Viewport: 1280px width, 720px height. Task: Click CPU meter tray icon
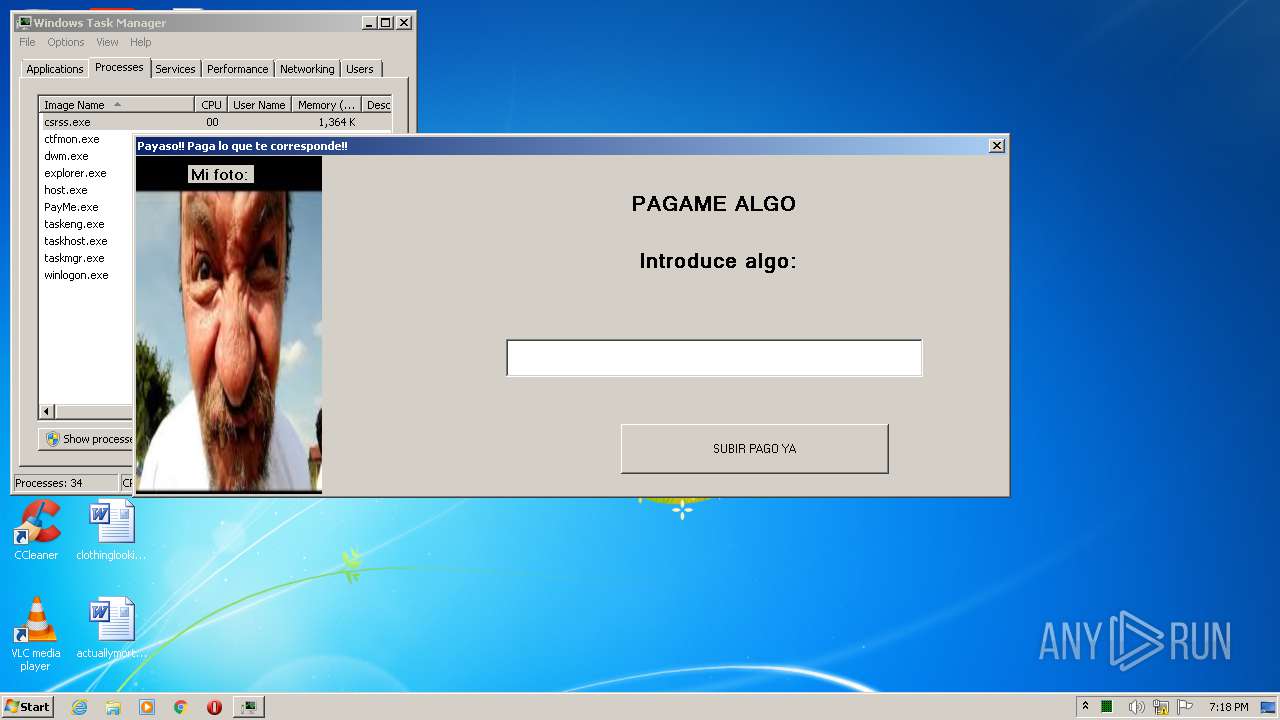[1107, 707]
